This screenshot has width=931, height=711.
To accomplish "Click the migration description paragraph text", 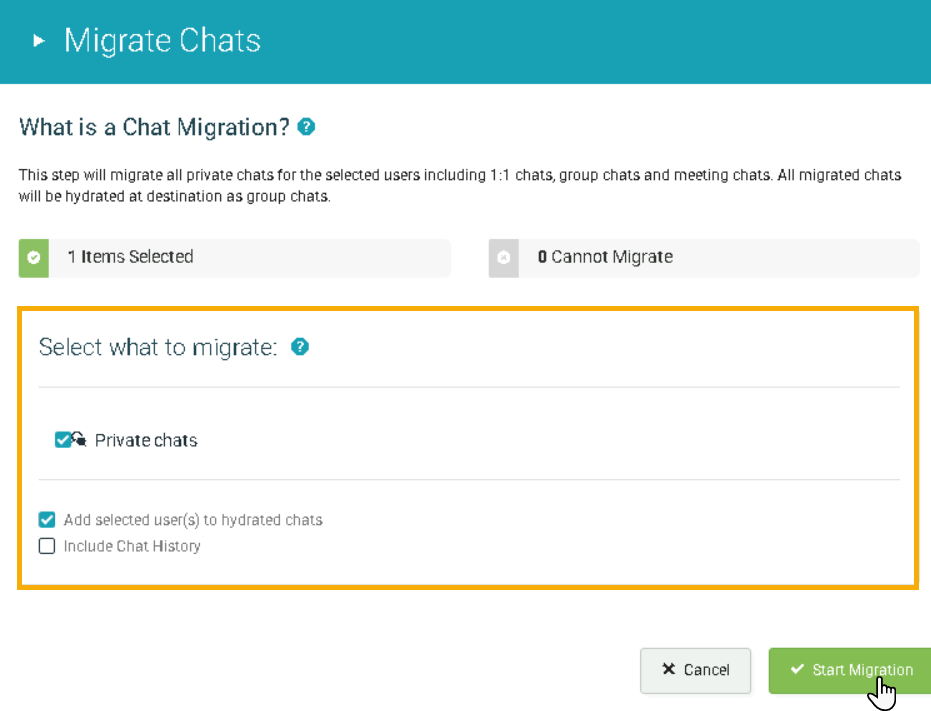I will pyautogui.click(x=460, y=185).
